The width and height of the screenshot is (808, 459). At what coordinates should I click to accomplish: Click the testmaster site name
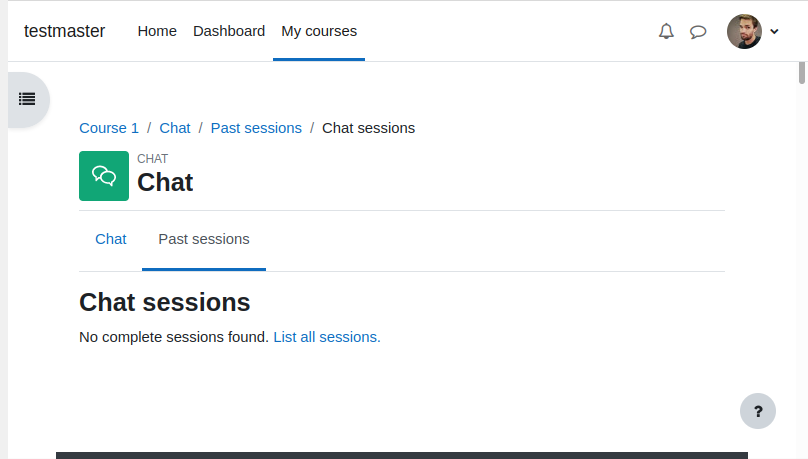(64, 31)
